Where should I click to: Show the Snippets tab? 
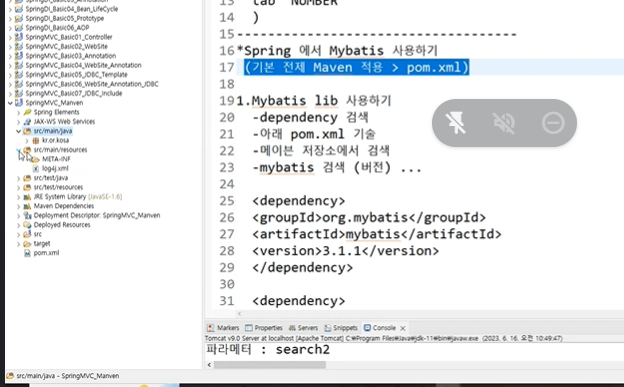pos(341,328)
